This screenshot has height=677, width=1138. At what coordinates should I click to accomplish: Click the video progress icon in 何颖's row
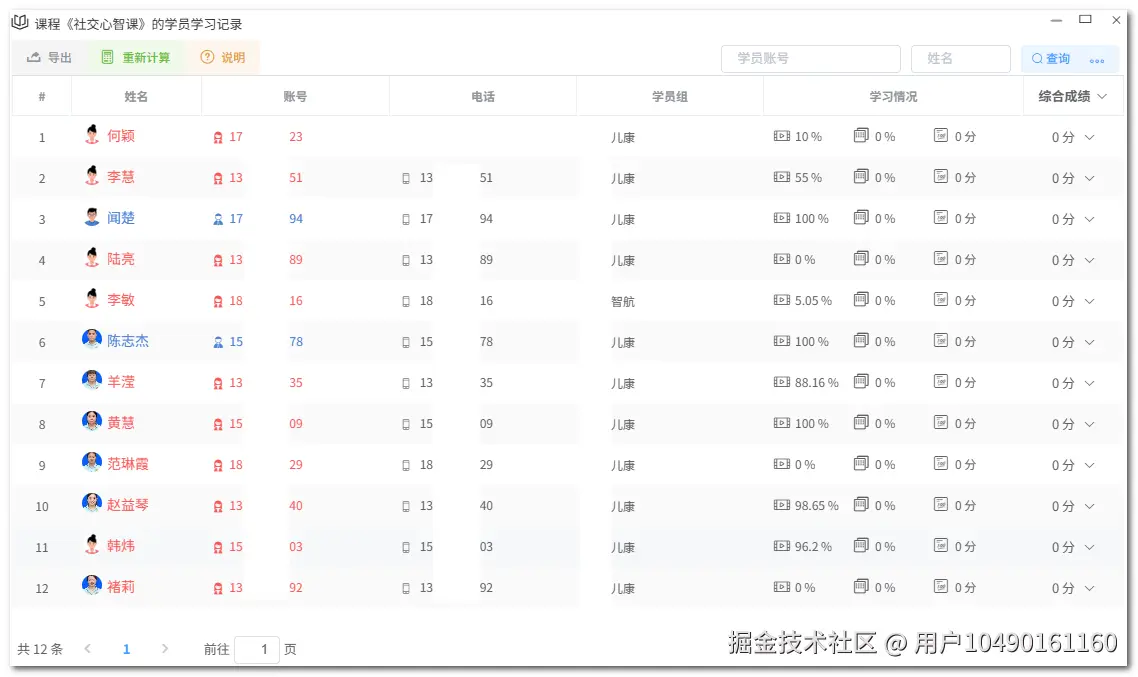tap(781, 136)
